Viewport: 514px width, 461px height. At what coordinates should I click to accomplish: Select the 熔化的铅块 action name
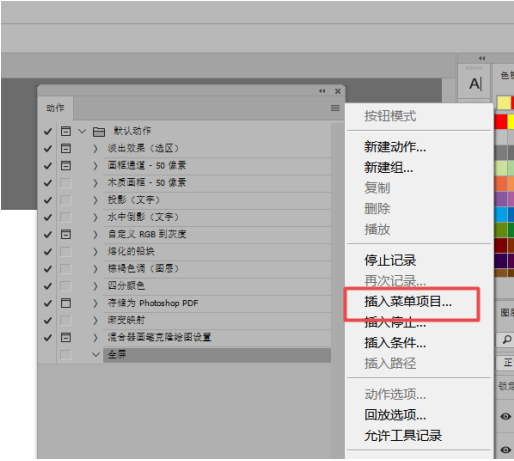click(x=131, y=251)
